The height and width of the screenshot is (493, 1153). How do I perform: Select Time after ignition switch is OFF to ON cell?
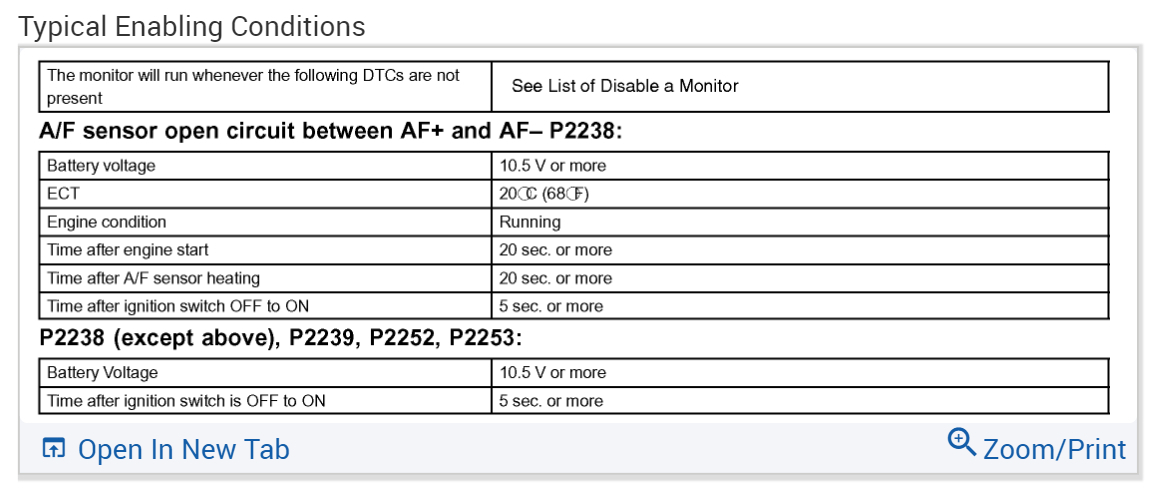tap(186, 401)
